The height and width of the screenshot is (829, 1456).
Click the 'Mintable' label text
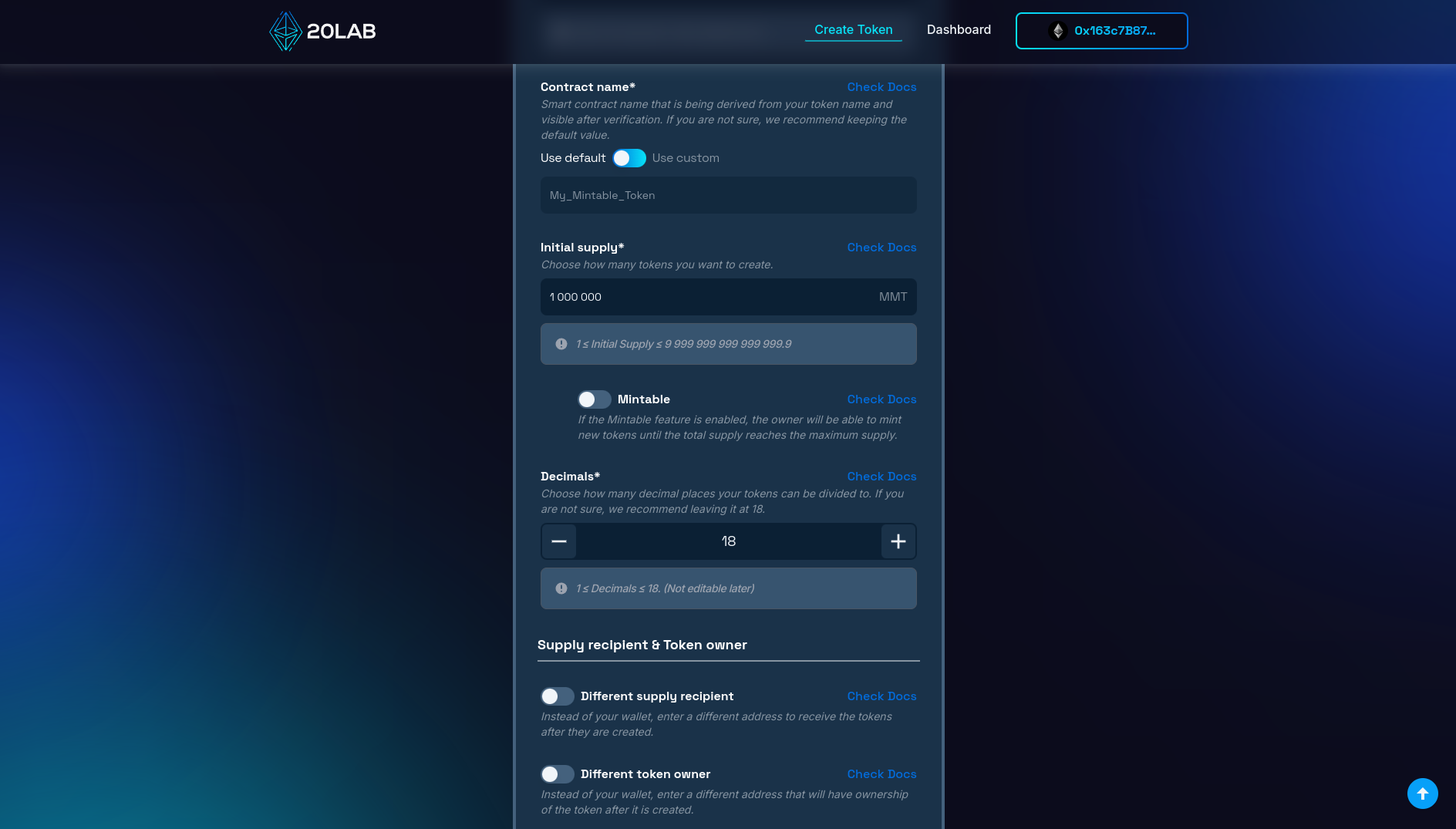(644, 399)
